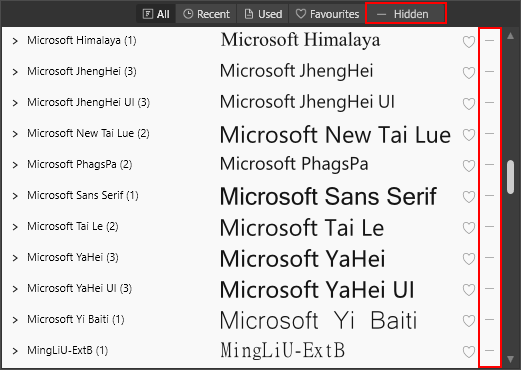Hide the Microsoft JhengHei font
The width and height of the screenshot is (521, 370).
tap(489, 71)
